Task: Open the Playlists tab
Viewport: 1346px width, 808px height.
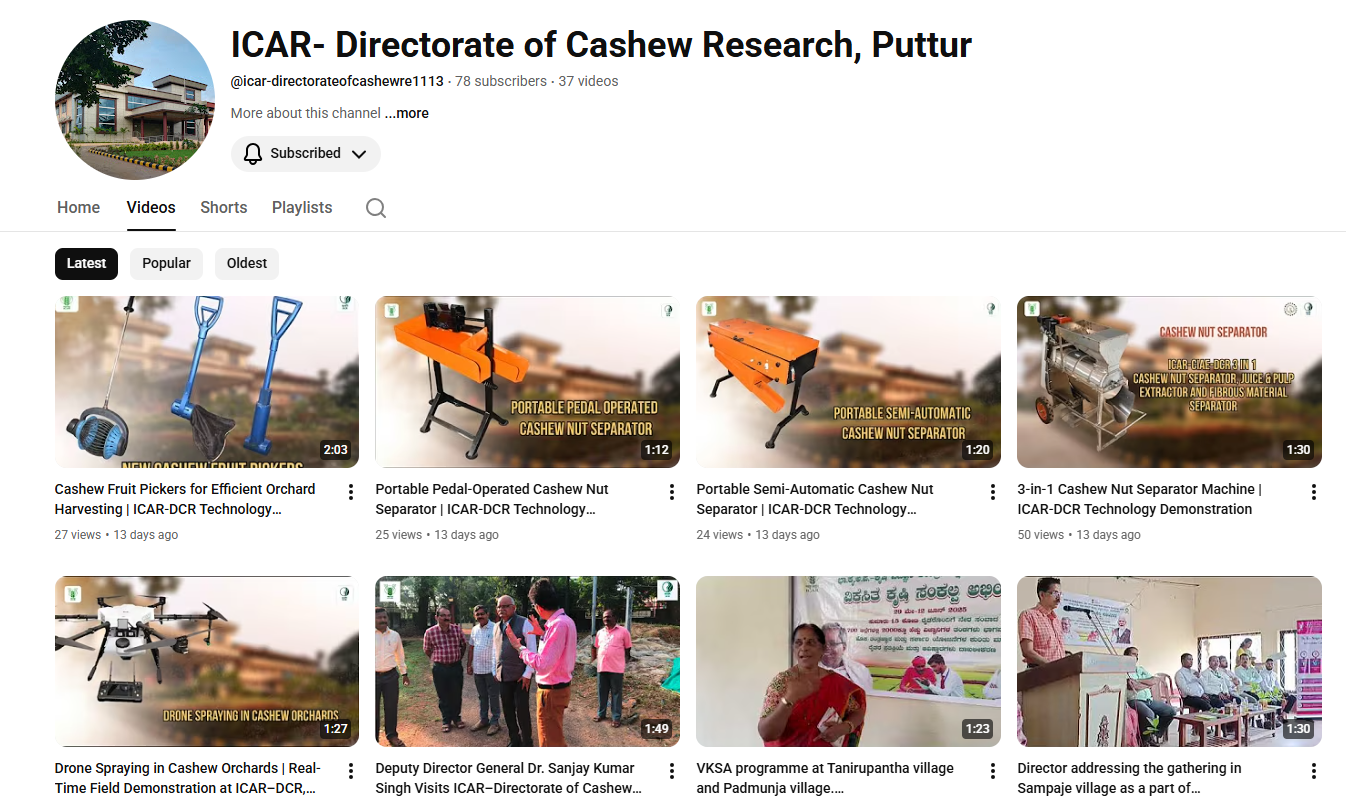Action: click(302, 207)
